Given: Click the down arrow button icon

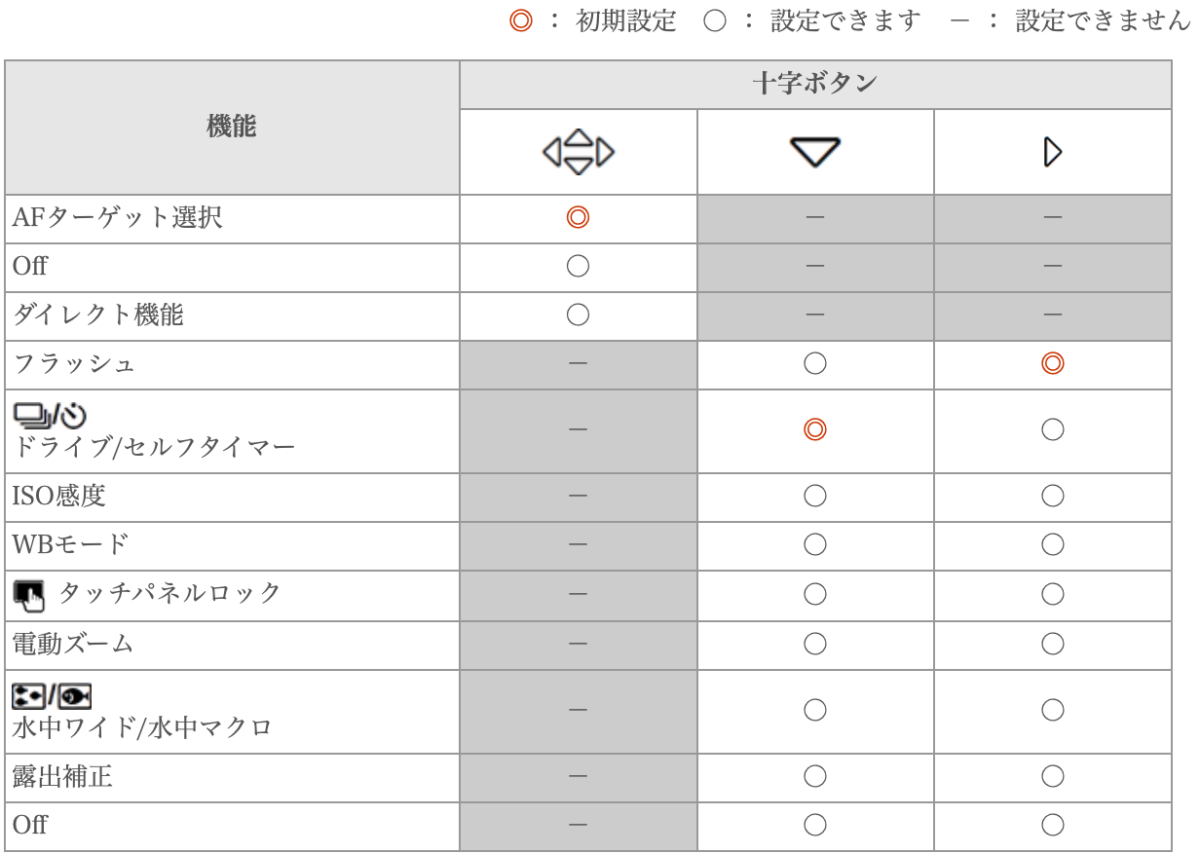Looking at the screenshot, I should (815, 153).
